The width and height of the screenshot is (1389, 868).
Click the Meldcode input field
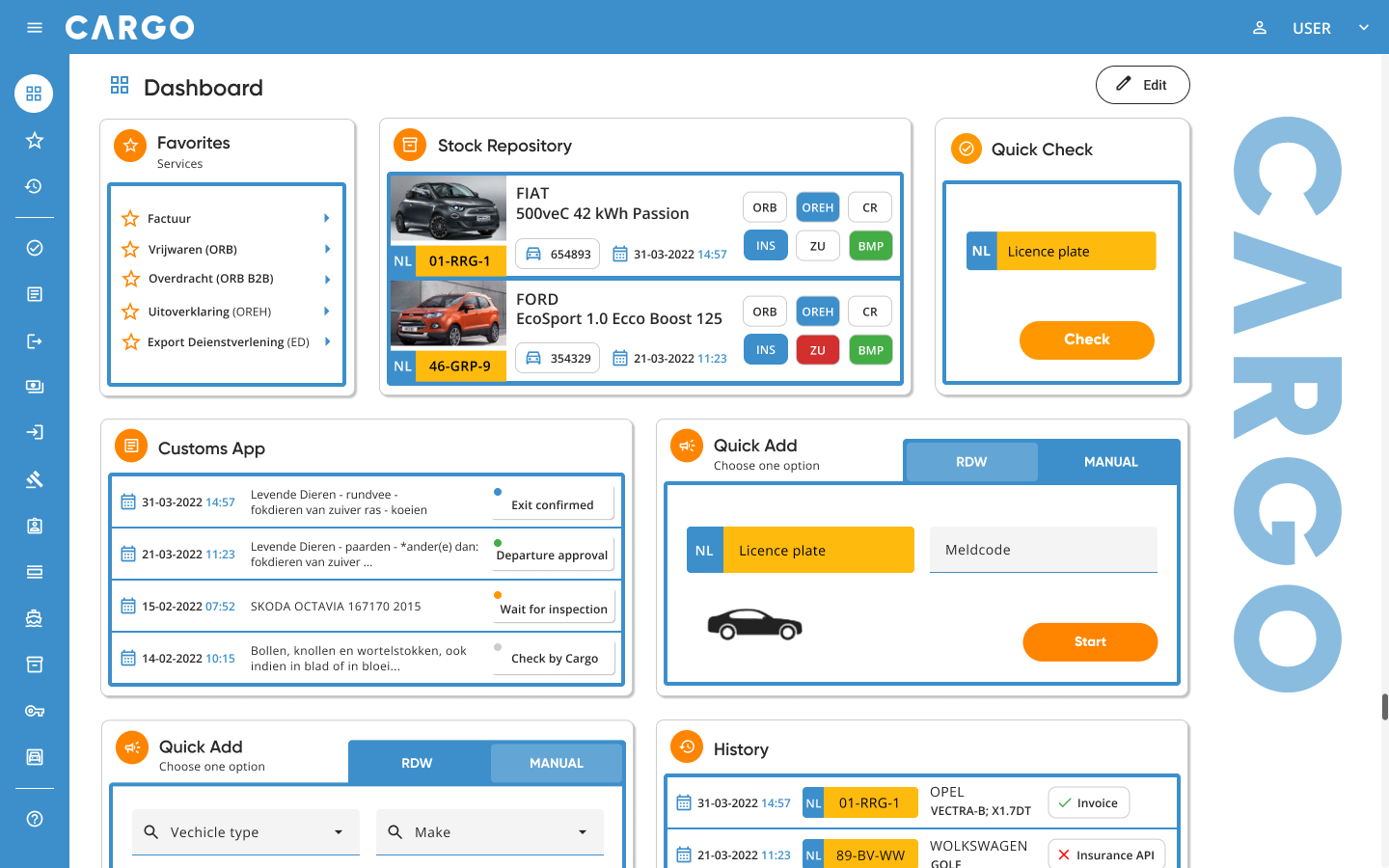1043,549
